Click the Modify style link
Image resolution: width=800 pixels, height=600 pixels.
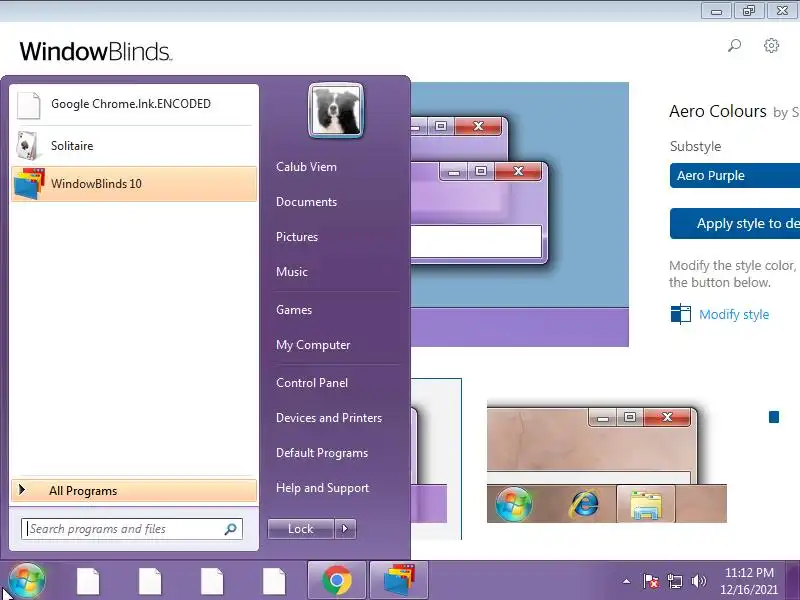pyautogui.click(x=734, y=314)
